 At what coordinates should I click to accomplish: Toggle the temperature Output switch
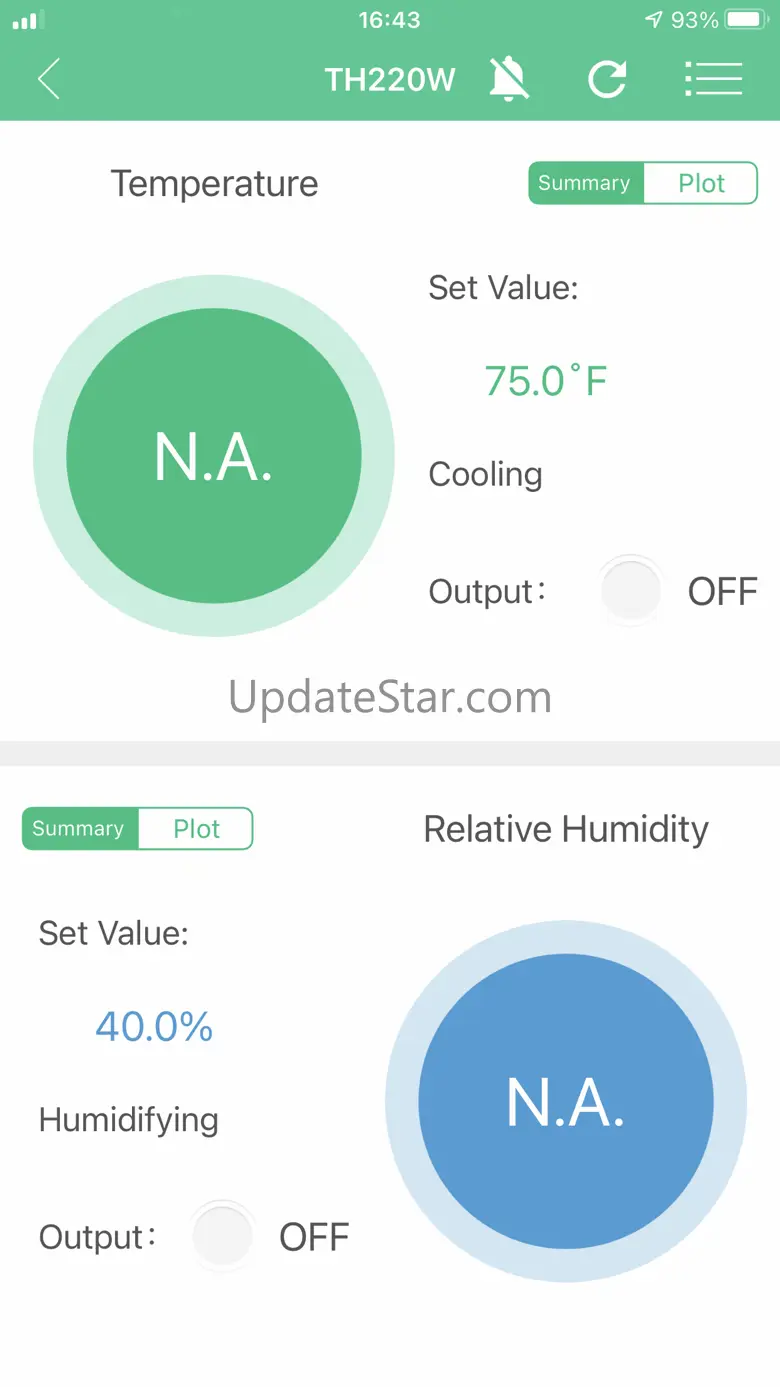[x=631, y=591]
